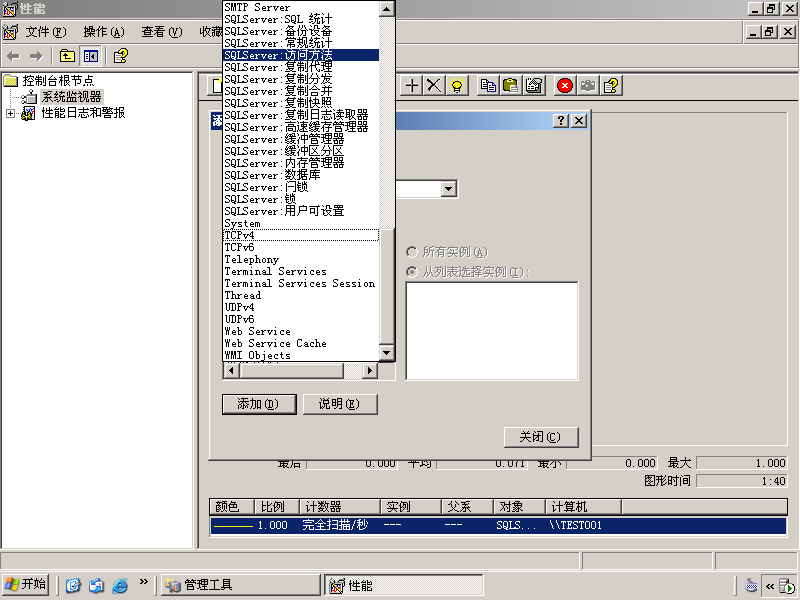Image resolution: width=800 pixels, height=600 pixels.
Task: Launch Internet Explorer from quick launch
Action: click(x=120, y=585)
